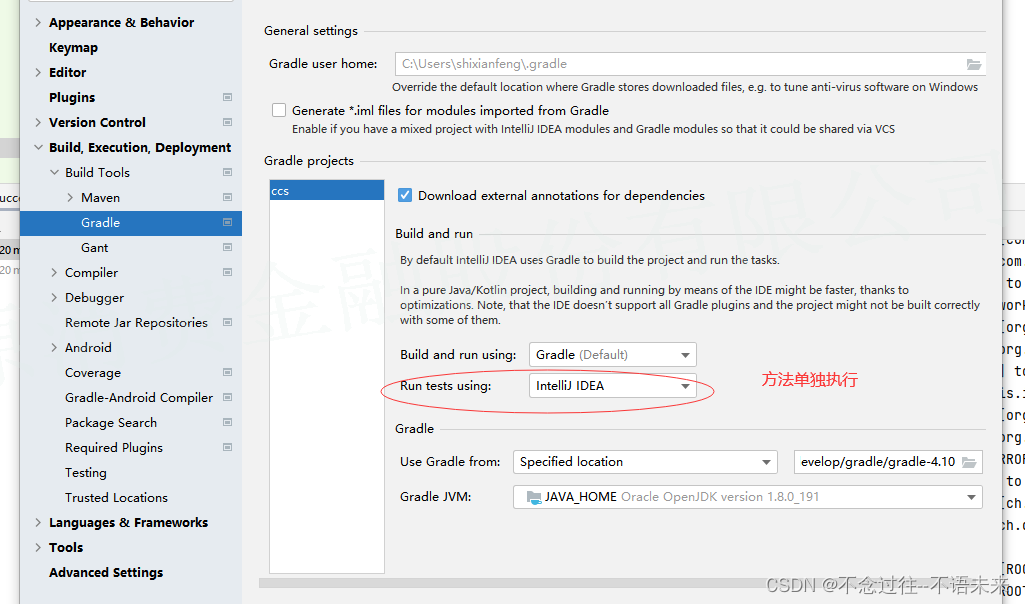
Task: Click project-level icon next to Gant
Action: click(227, 247)
